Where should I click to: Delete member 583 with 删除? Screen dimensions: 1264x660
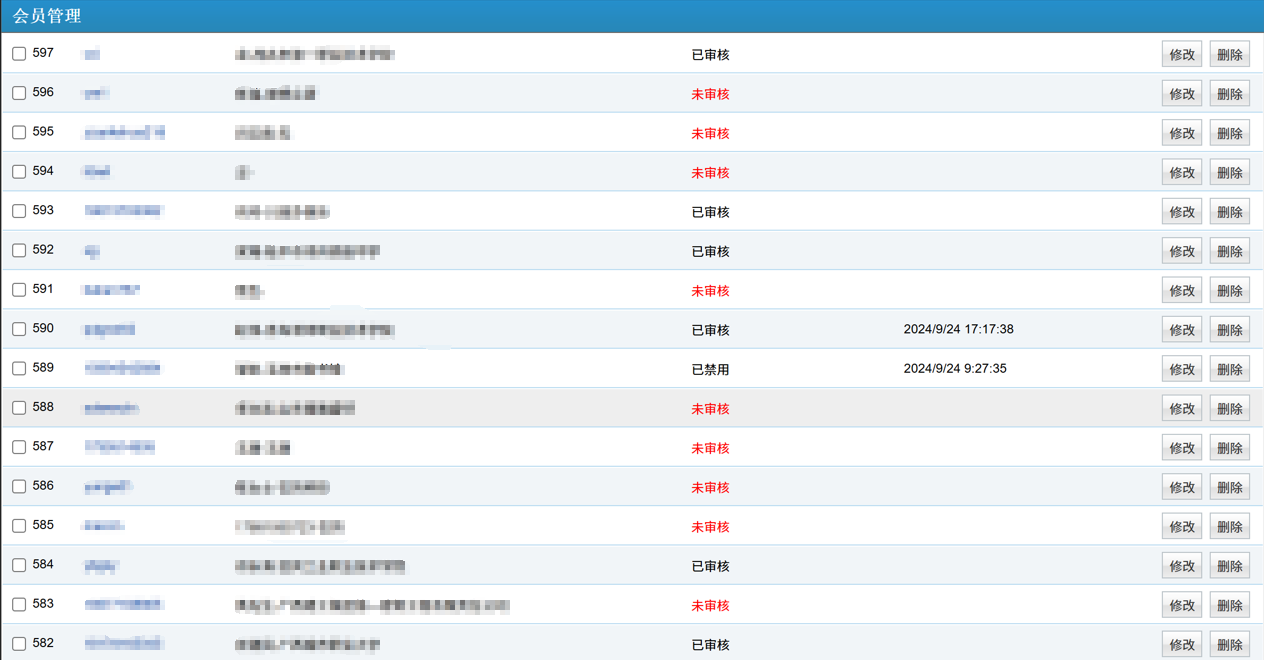[1229, 606]
